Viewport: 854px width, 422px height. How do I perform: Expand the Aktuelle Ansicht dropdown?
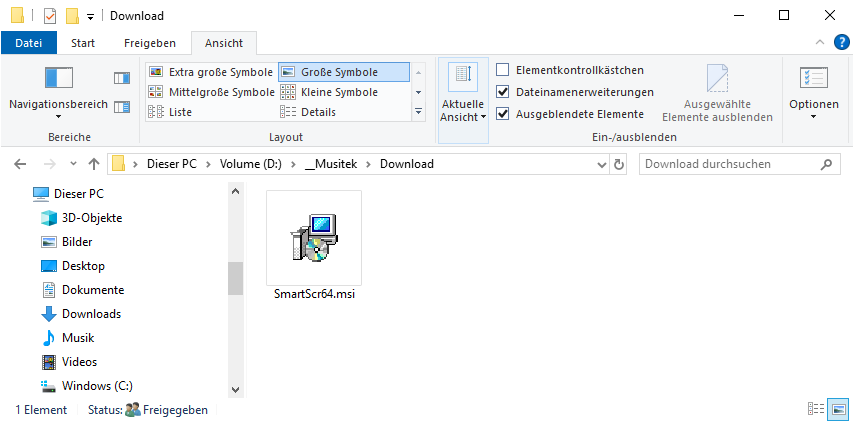[463, 110]
